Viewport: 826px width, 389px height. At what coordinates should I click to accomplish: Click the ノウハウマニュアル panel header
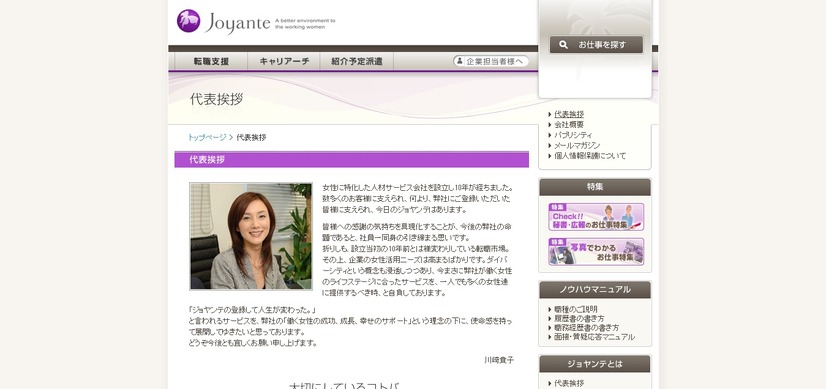pos(595,289)
